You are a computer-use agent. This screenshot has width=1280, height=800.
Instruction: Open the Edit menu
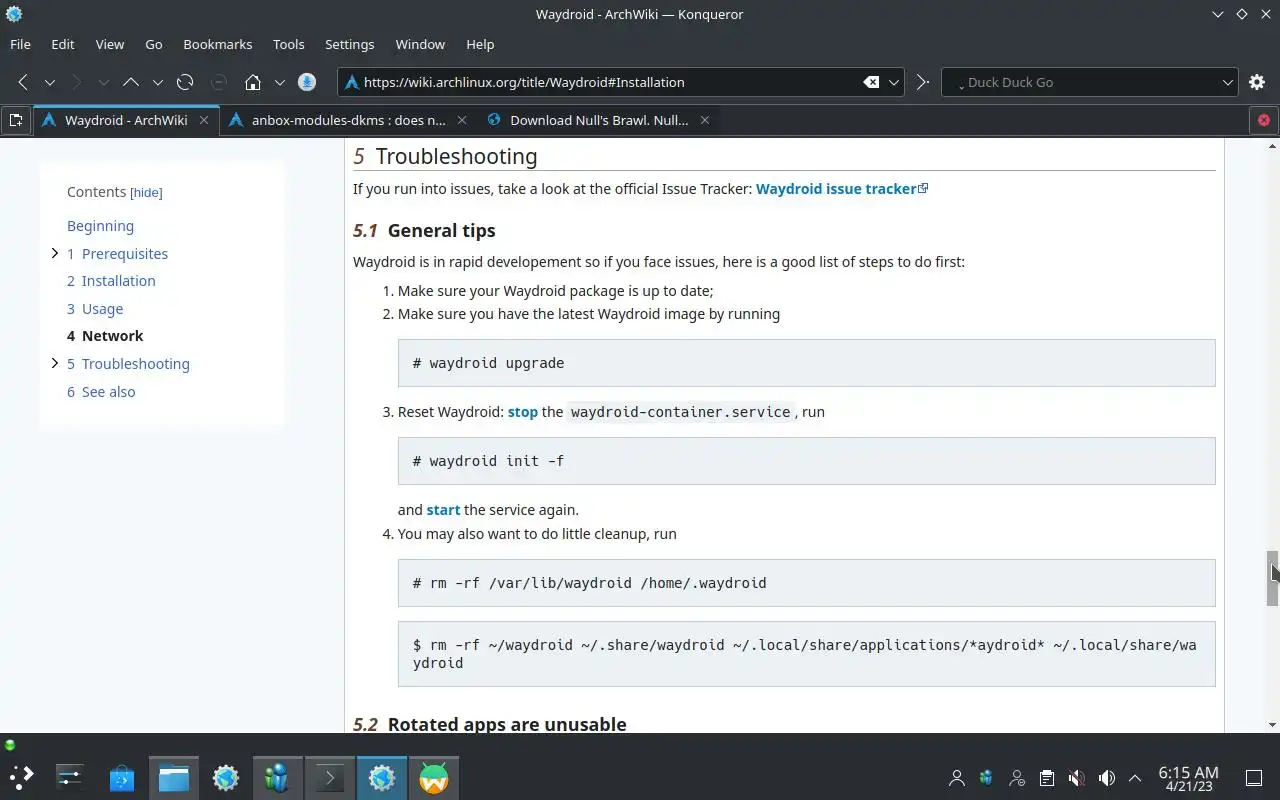pos(62,44)
